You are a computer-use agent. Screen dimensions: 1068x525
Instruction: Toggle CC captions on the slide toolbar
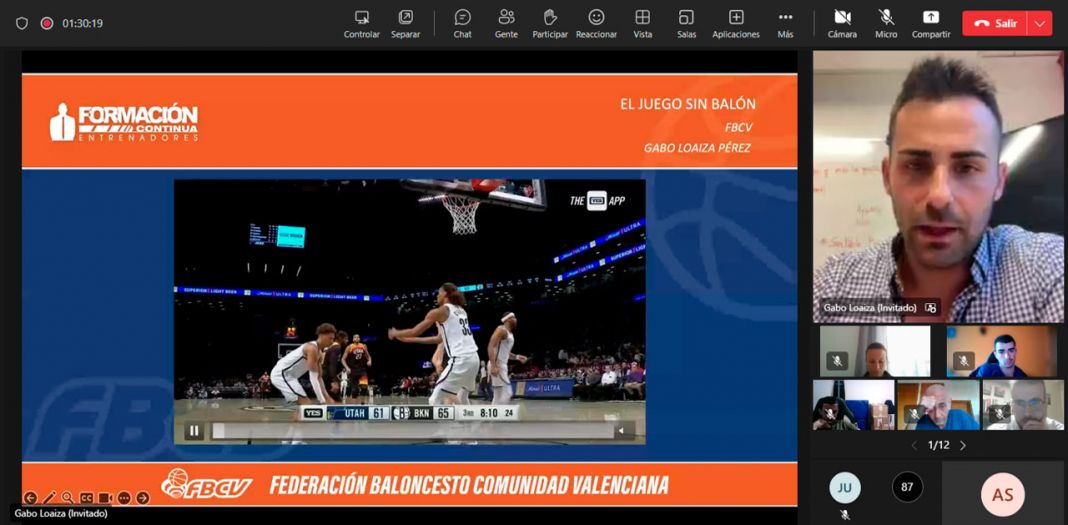(86, 498)
